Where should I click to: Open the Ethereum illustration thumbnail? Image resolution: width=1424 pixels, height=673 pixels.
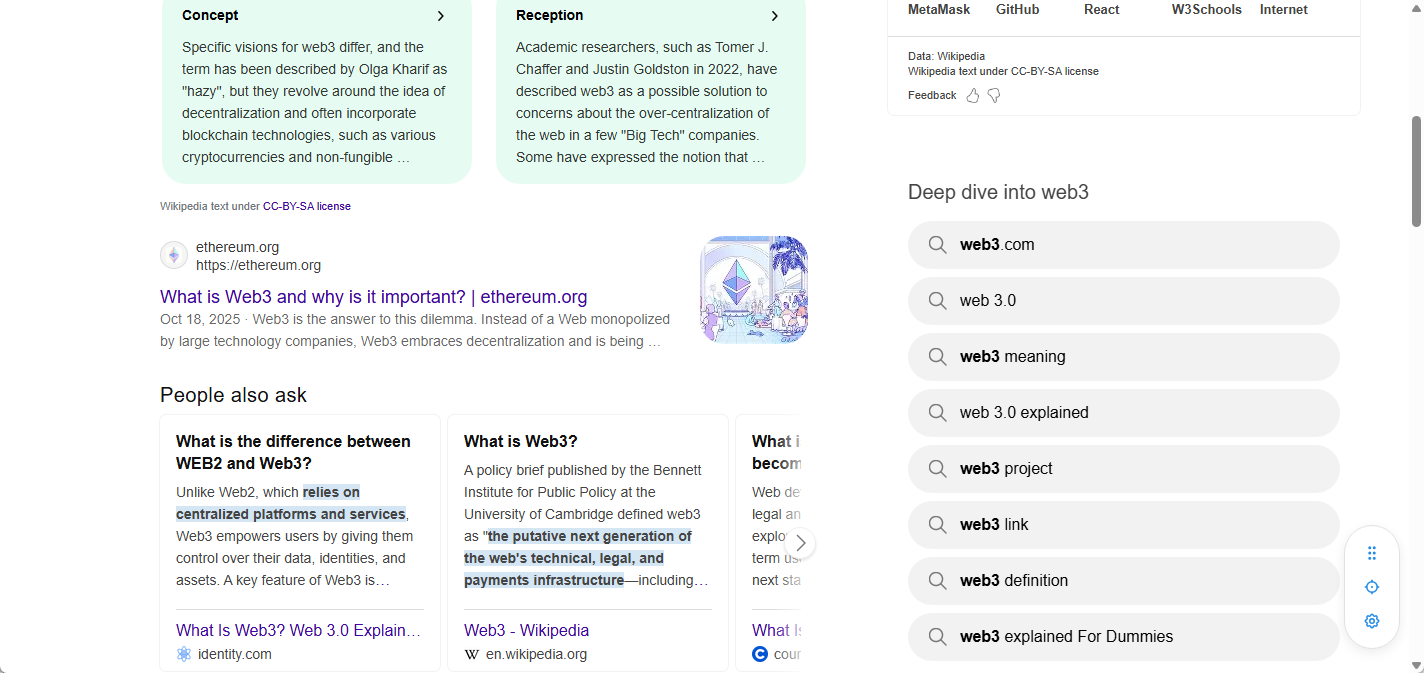[x=754, y=290]
